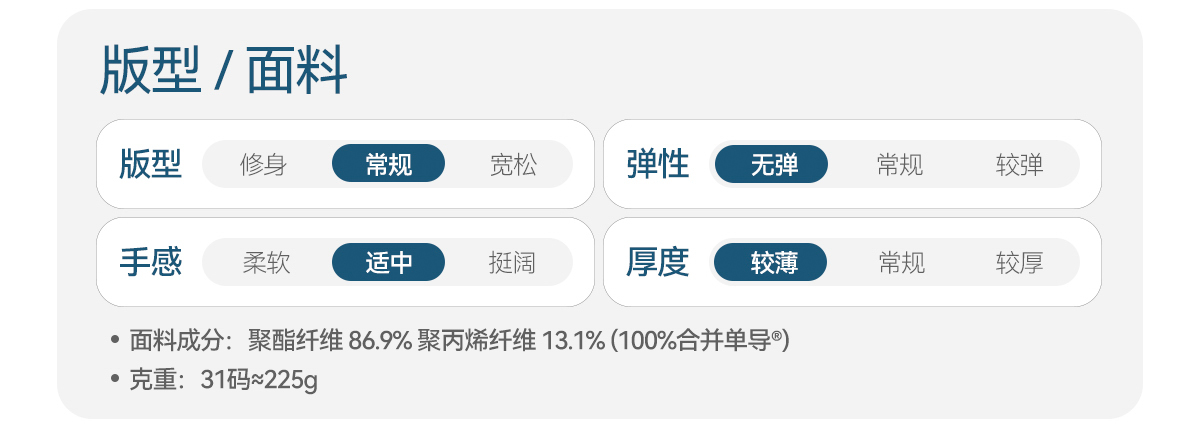The image size is (1200, 430).
Task: Click the 版型 / 面料 section heading
Action: (223, 72)
